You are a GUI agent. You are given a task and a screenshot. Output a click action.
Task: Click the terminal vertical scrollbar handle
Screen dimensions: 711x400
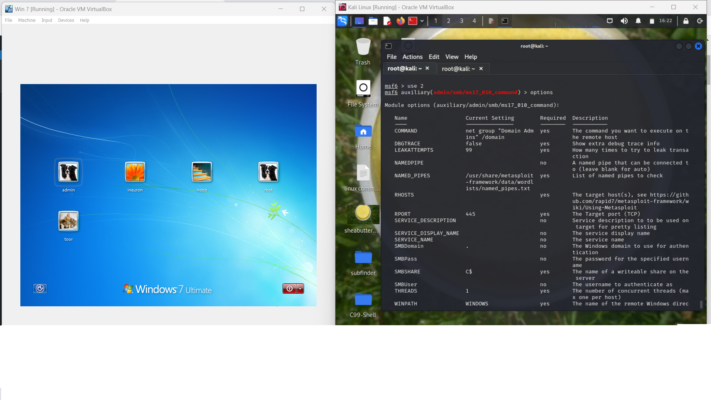[x=701, y=305]
